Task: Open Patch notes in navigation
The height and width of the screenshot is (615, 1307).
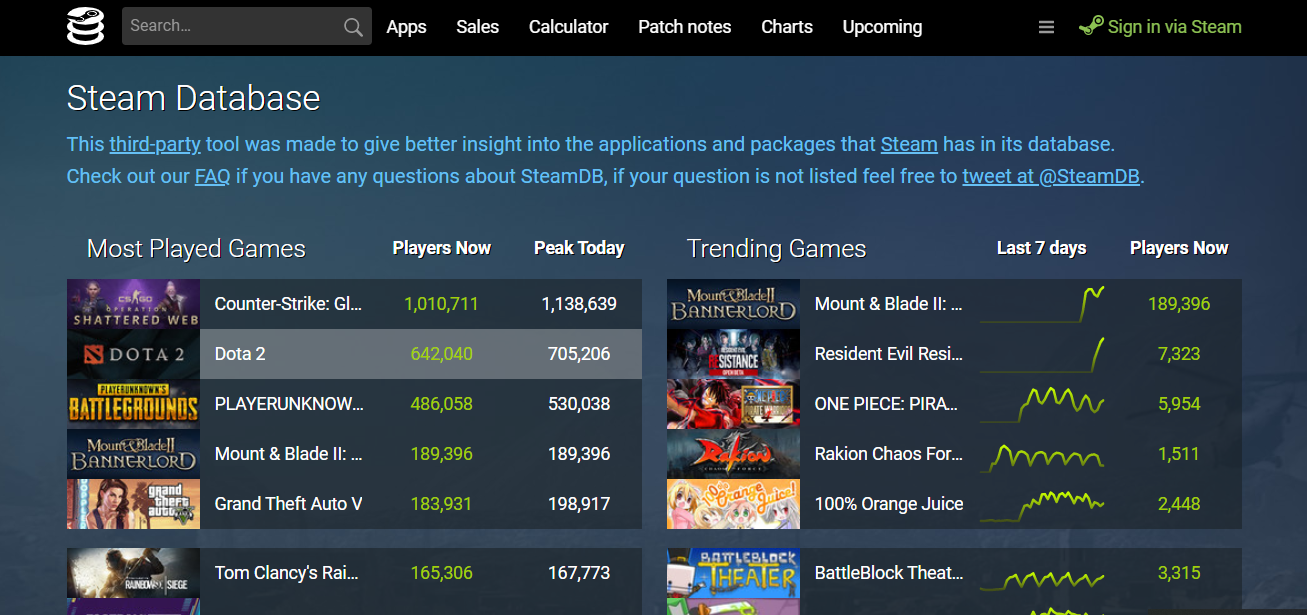Action: click(684, 27)
